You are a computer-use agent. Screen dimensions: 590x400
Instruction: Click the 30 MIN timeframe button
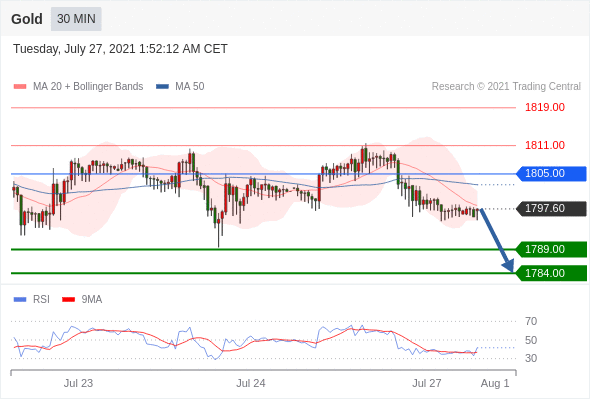[76, 19]
